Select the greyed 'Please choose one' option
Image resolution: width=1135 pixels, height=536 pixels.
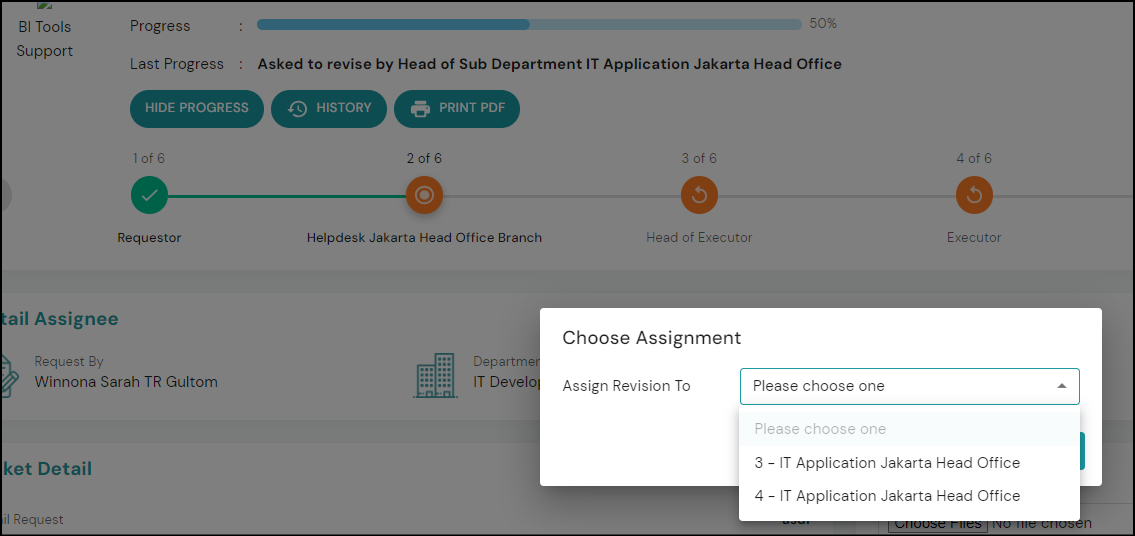(820, 429)
